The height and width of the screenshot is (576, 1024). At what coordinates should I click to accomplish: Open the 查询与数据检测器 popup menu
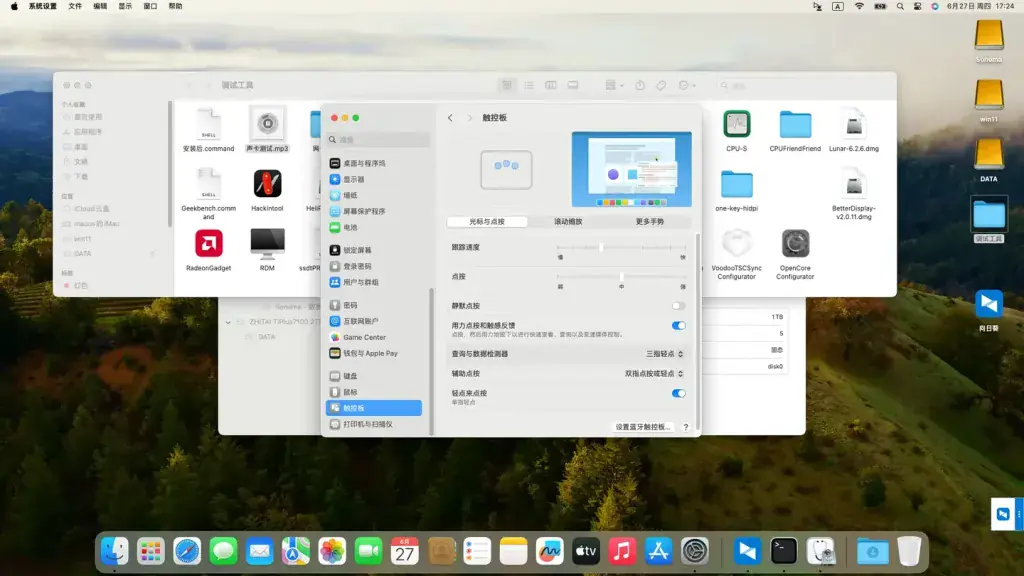pos(665,354)
